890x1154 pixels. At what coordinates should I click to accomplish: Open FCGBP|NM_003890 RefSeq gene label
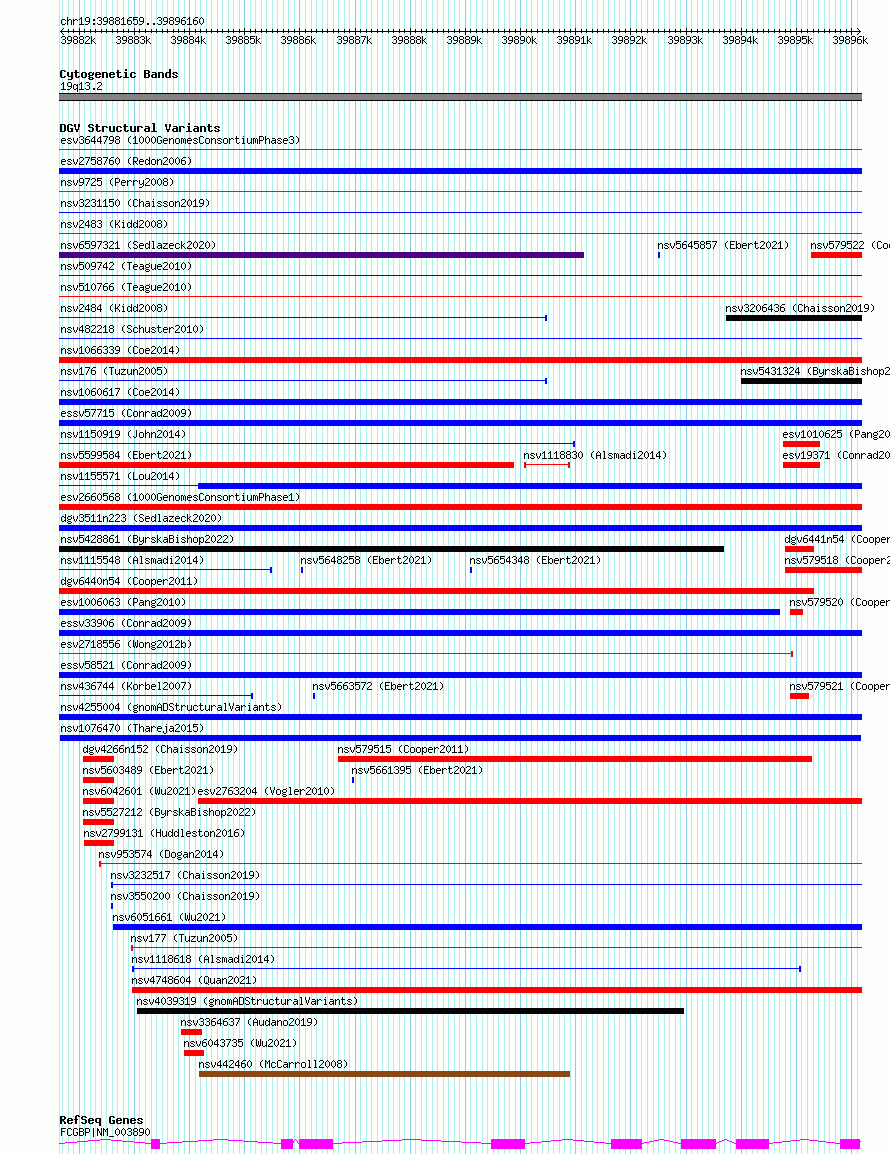tap(105, 1133)
